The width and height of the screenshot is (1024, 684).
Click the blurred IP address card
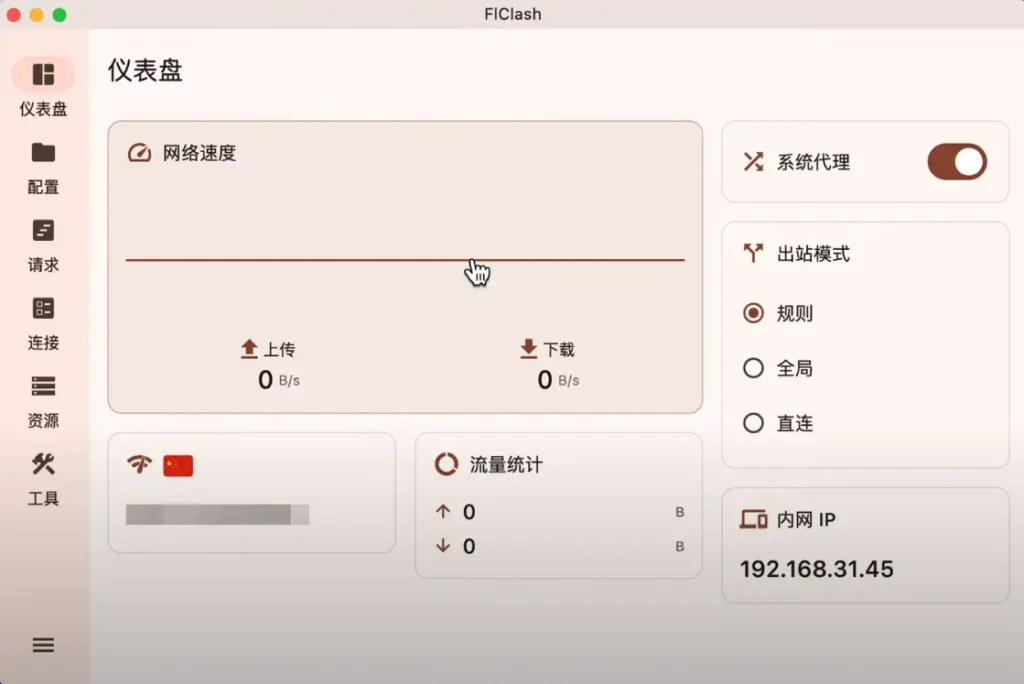(x=251, y=492)
